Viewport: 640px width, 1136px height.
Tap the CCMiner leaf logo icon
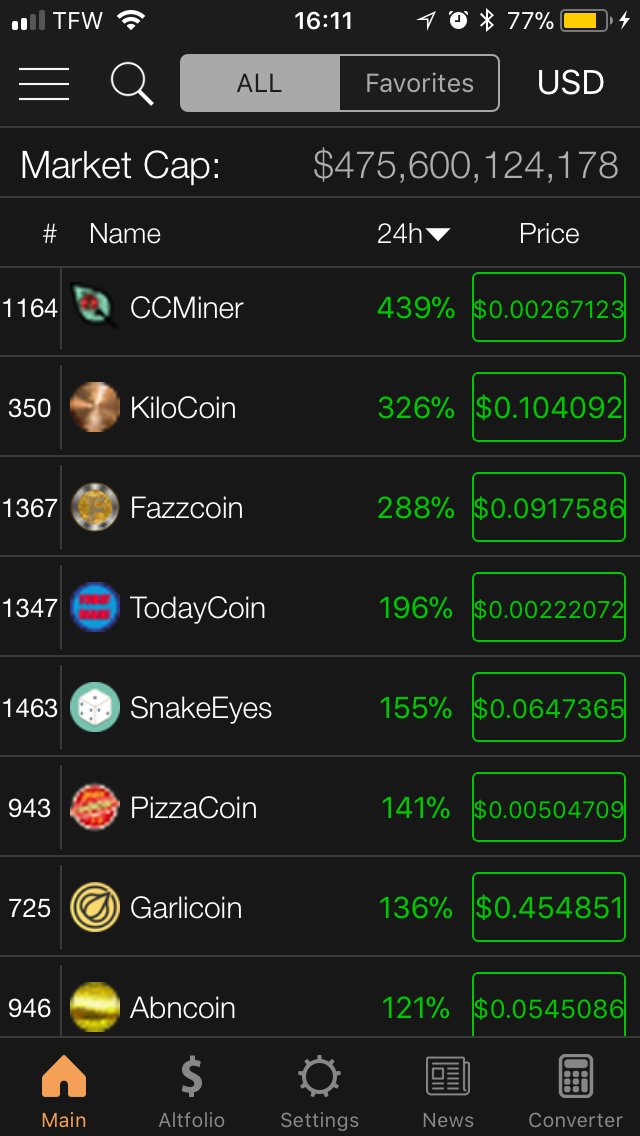click(x=95, y=306)
